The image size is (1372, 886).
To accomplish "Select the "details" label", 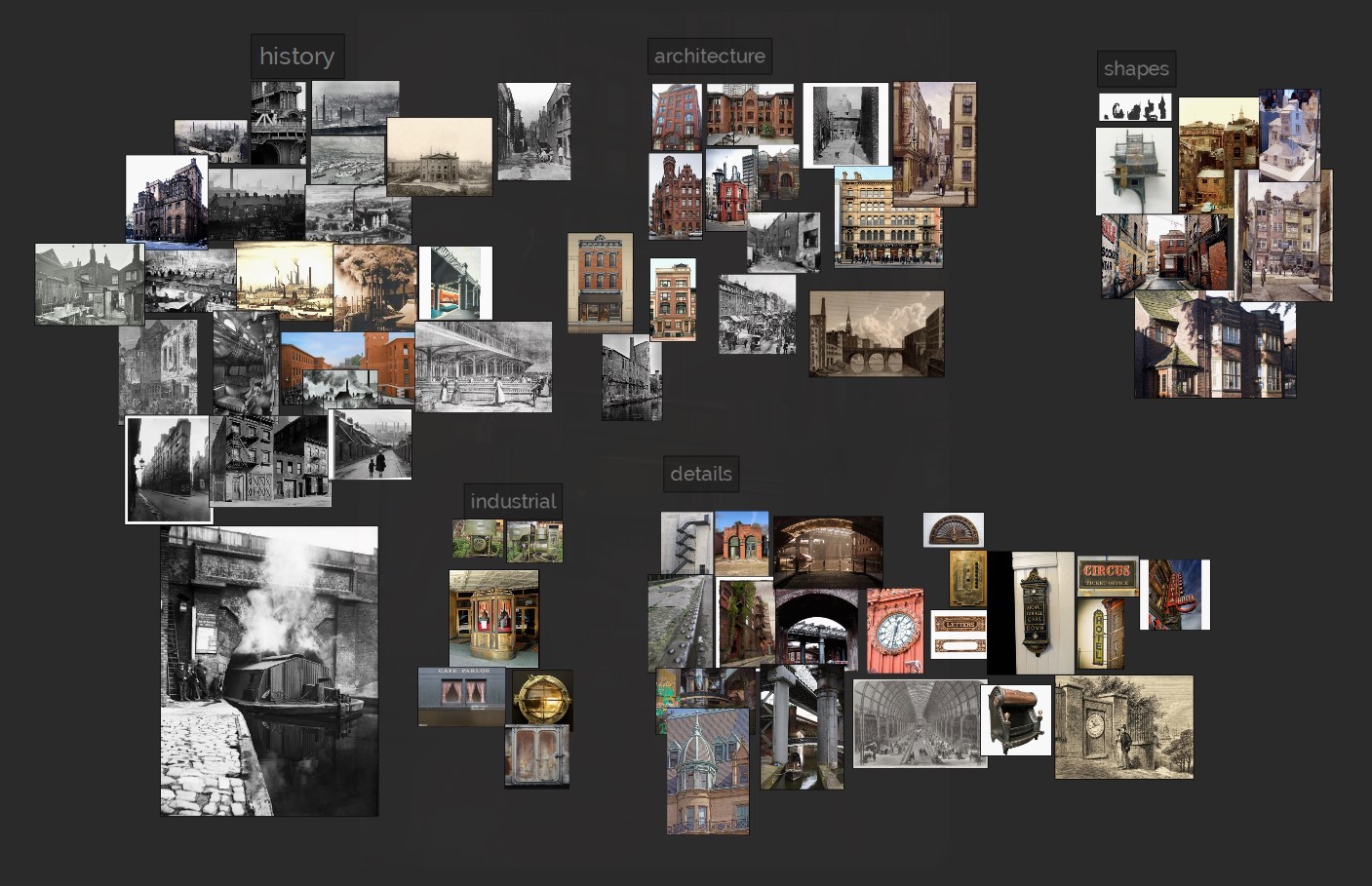I will pos(700,474).
